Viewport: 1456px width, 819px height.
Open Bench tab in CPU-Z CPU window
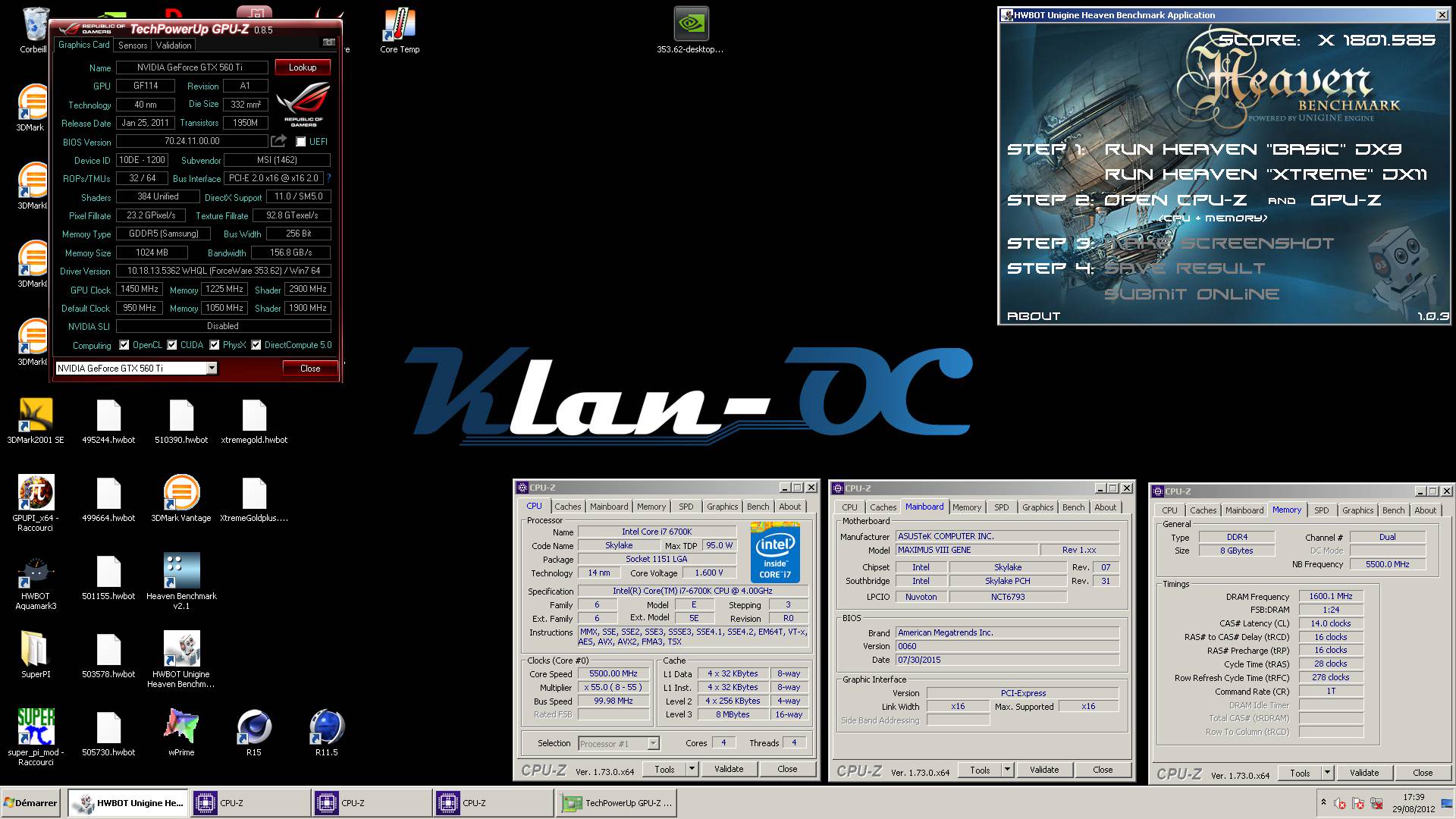(x=758, y=507)
